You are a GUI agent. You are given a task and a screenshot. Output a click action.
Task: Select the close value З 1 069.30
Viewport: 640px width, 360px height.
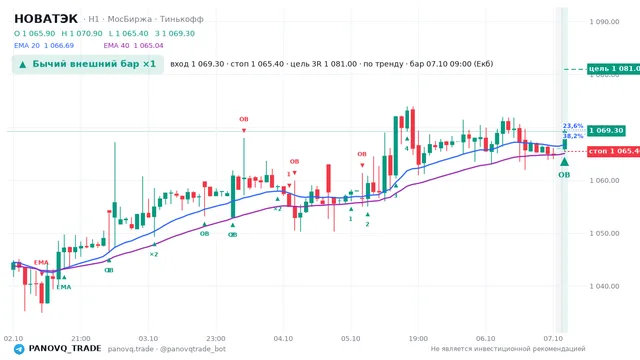click(175, 33)
